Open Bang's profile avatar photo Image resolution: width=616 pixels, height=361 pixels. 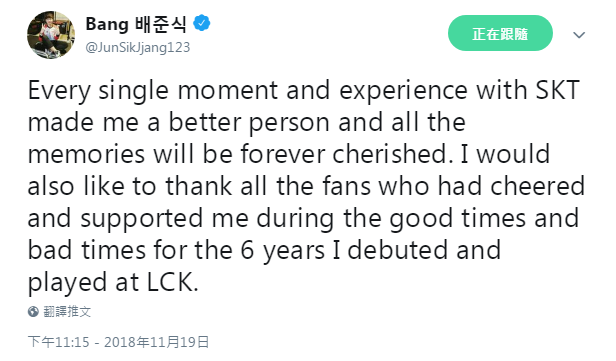coord(51,35)
